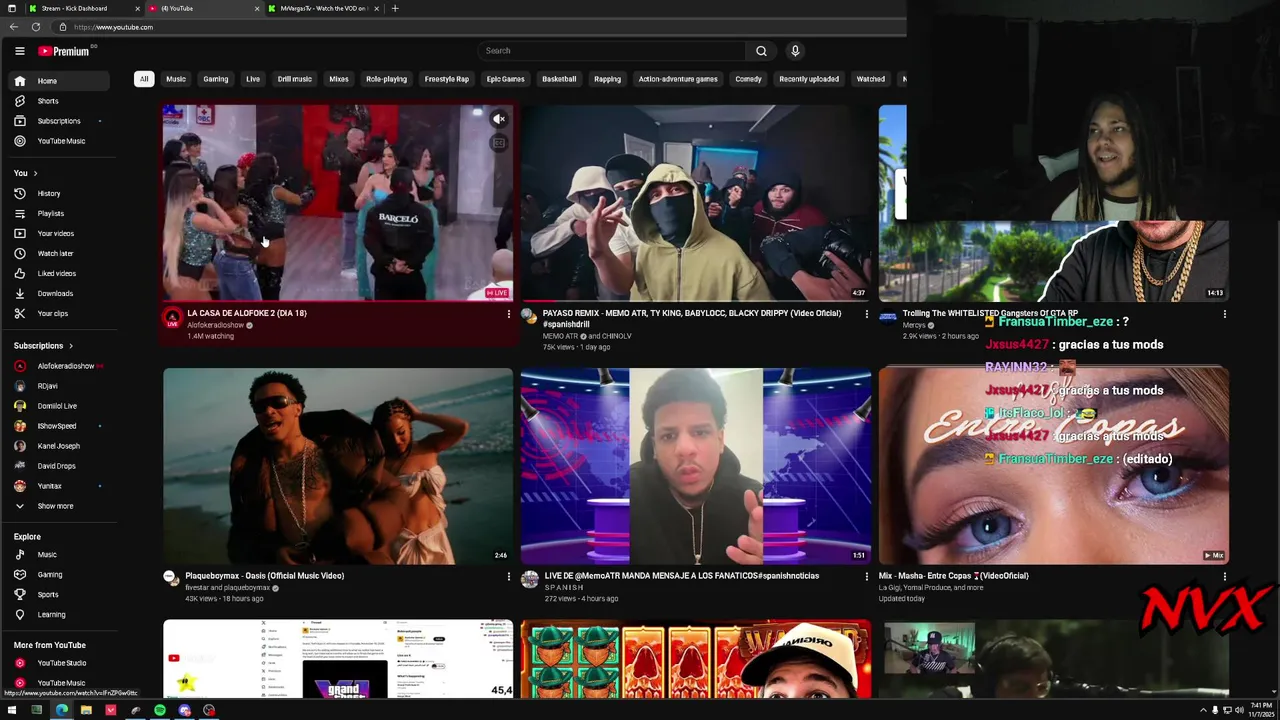
Task: Go back with the browser back arrow
Action: pos(14,27)
